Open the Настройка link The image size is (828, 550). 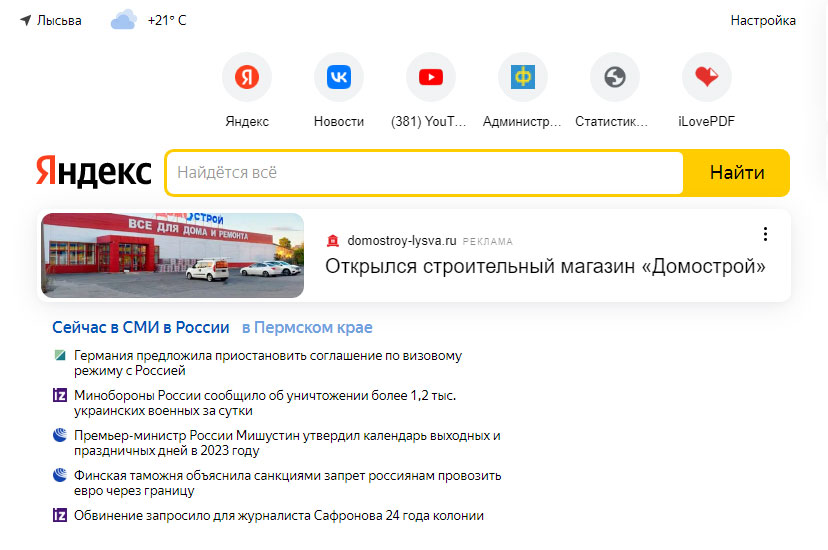click(763, 21)
